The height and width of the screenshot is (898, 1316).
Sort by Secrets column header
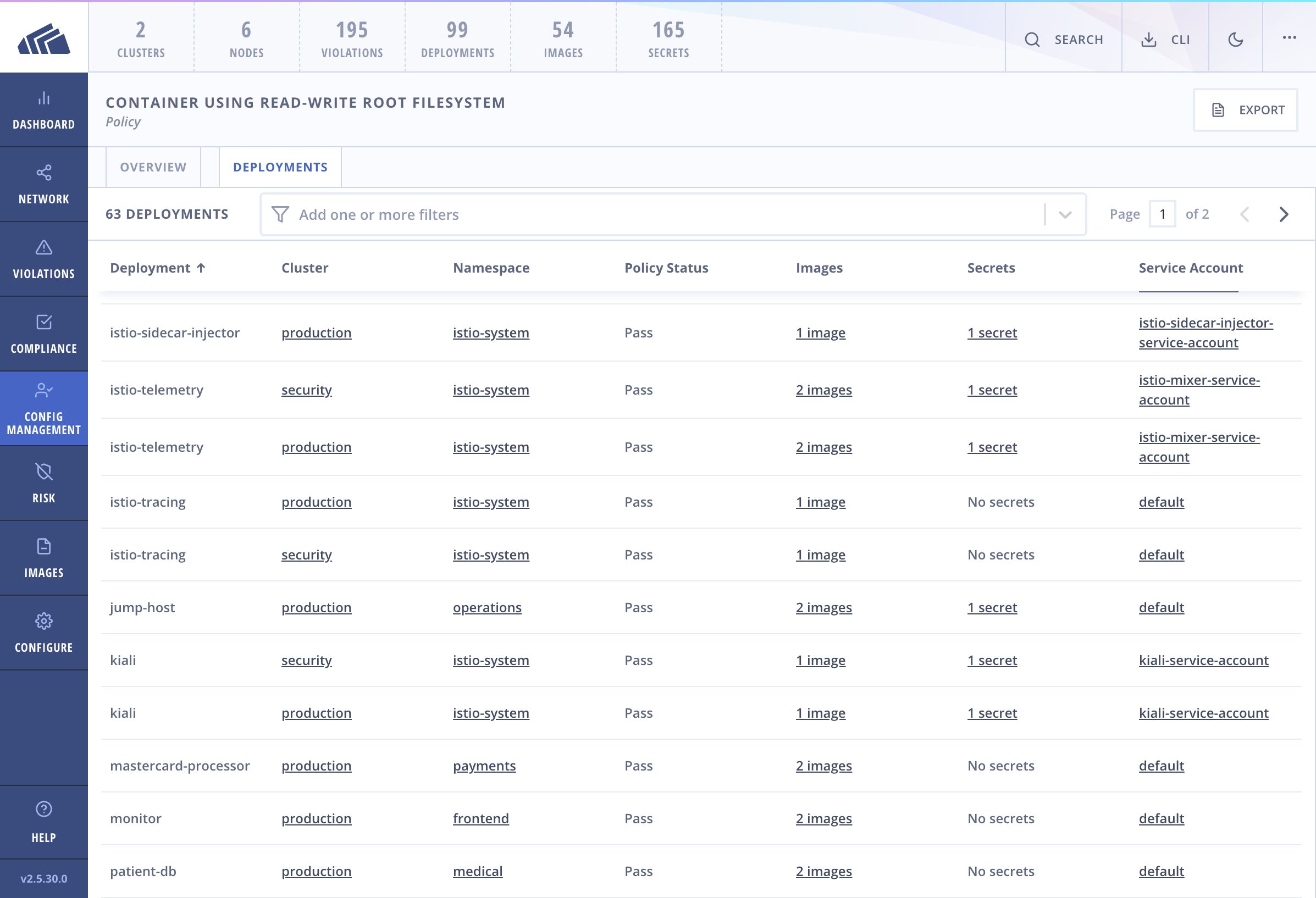click(991, 268)
